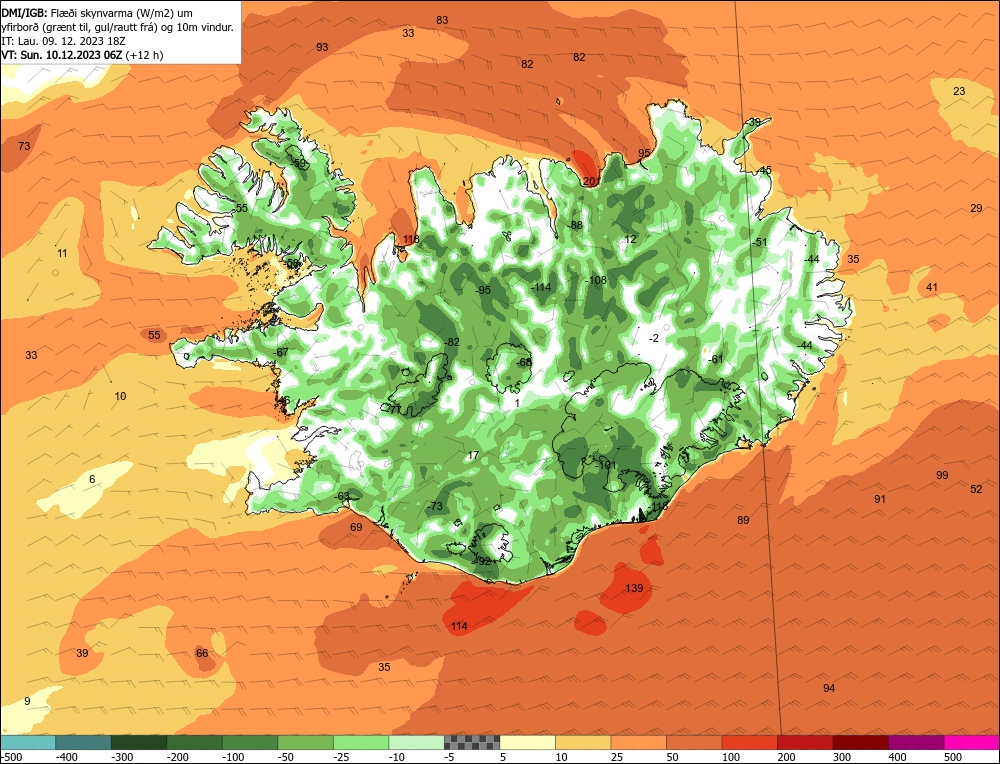Viewport: 1000px width, 764px height.
Task: Click the 'VT: Sun. 10.12.2023 06Z' valid time
Action: click(62, 55)
